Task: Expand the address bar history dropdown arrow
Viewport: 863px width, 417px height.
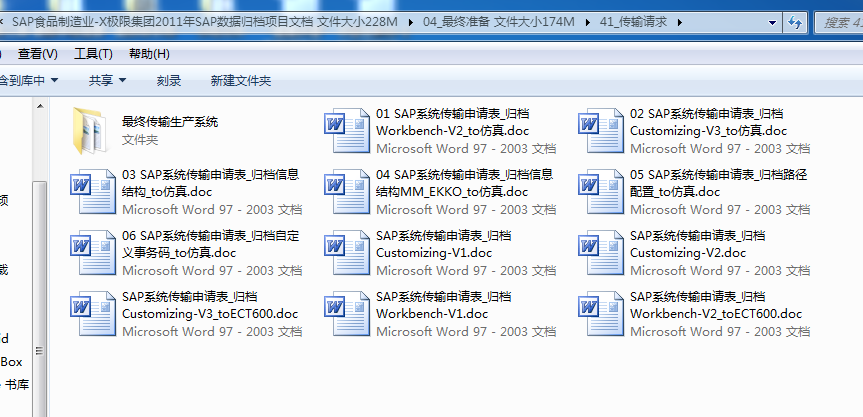Action: coord(773,23)
